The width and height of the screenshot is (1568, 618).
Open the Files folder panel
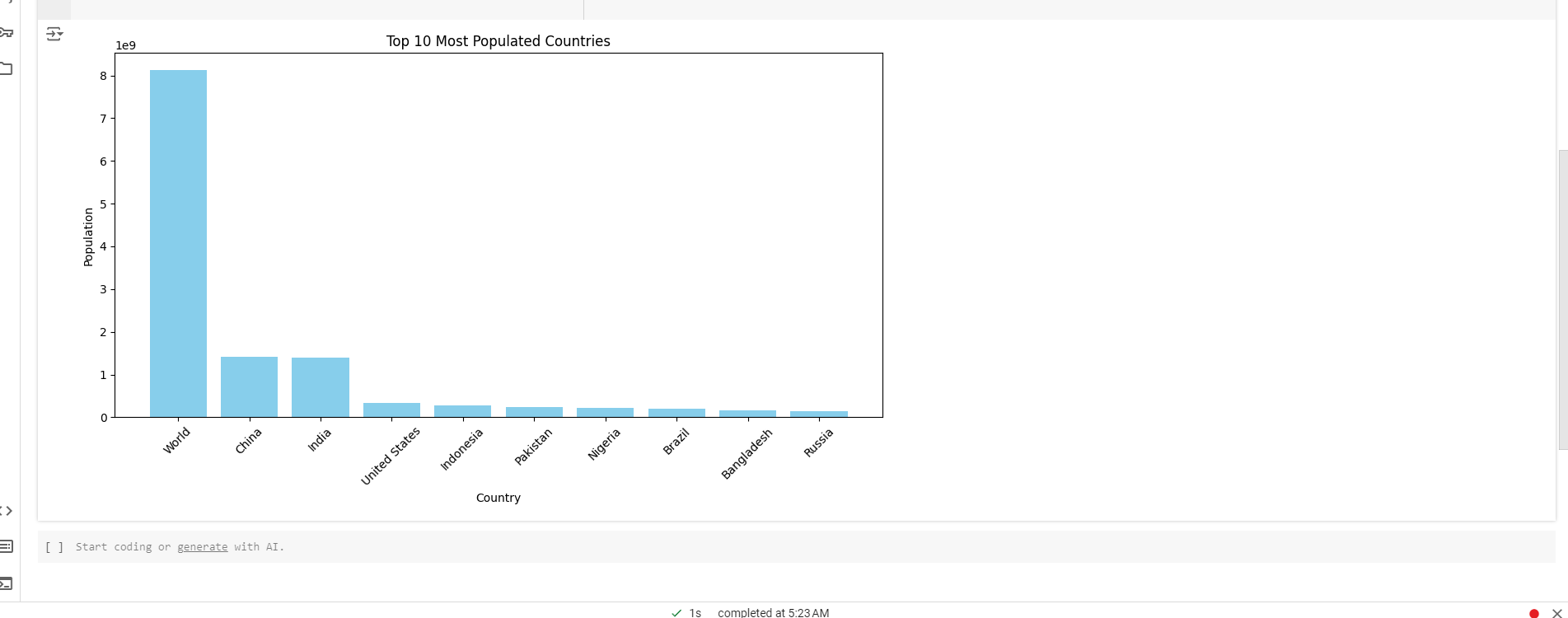(7, 68)
